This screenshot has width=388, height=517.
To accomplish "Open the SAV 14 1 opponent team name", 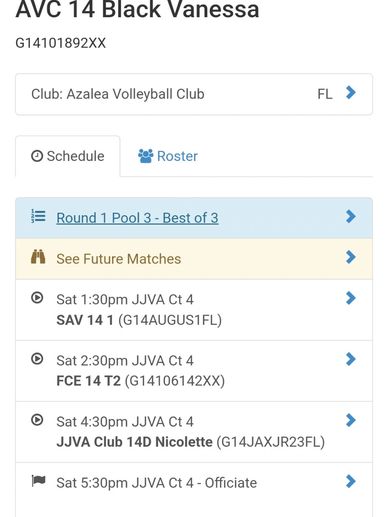I will 85,320.
